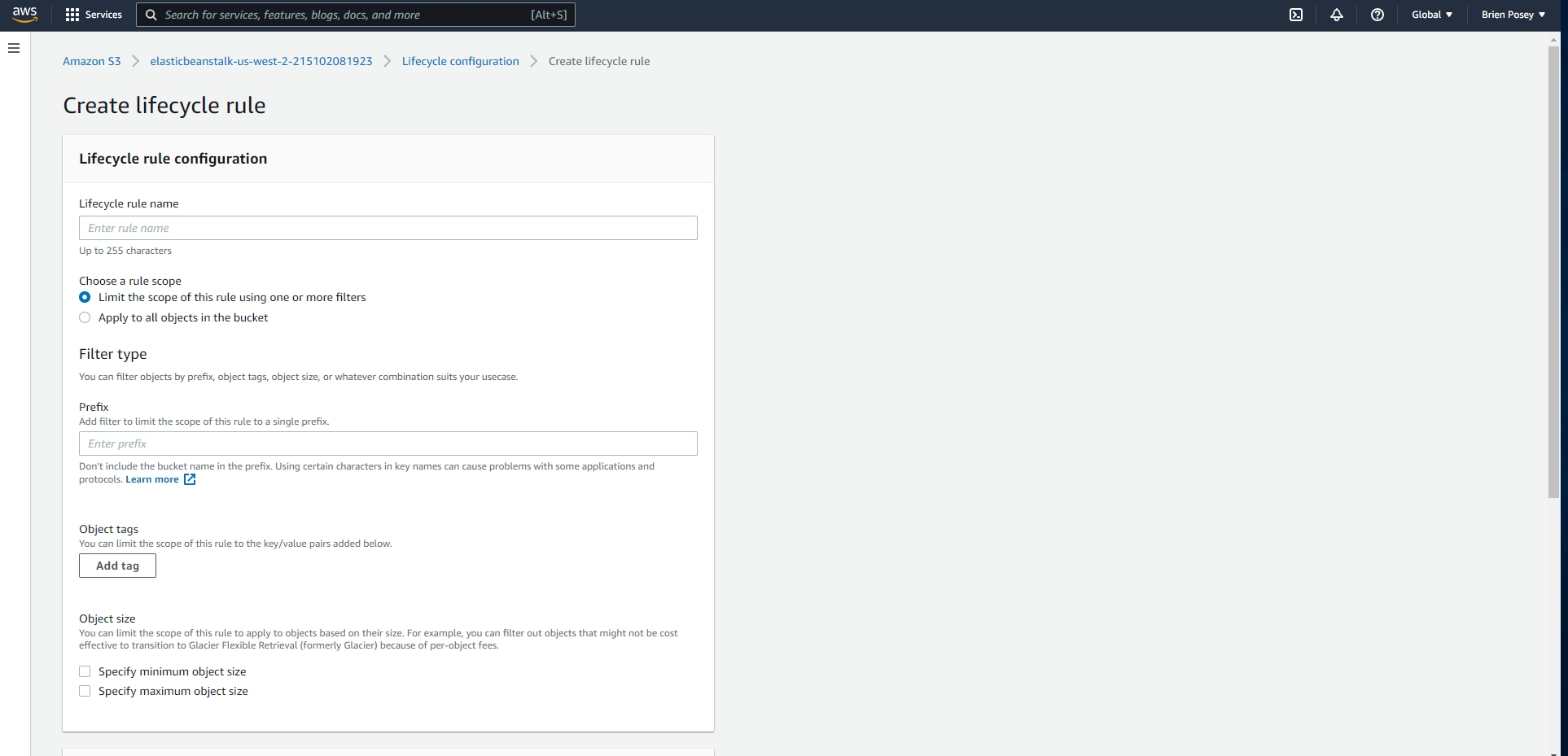1568x756 pixels.
Task: Open the Services grid icon
Action: (72, 14)
